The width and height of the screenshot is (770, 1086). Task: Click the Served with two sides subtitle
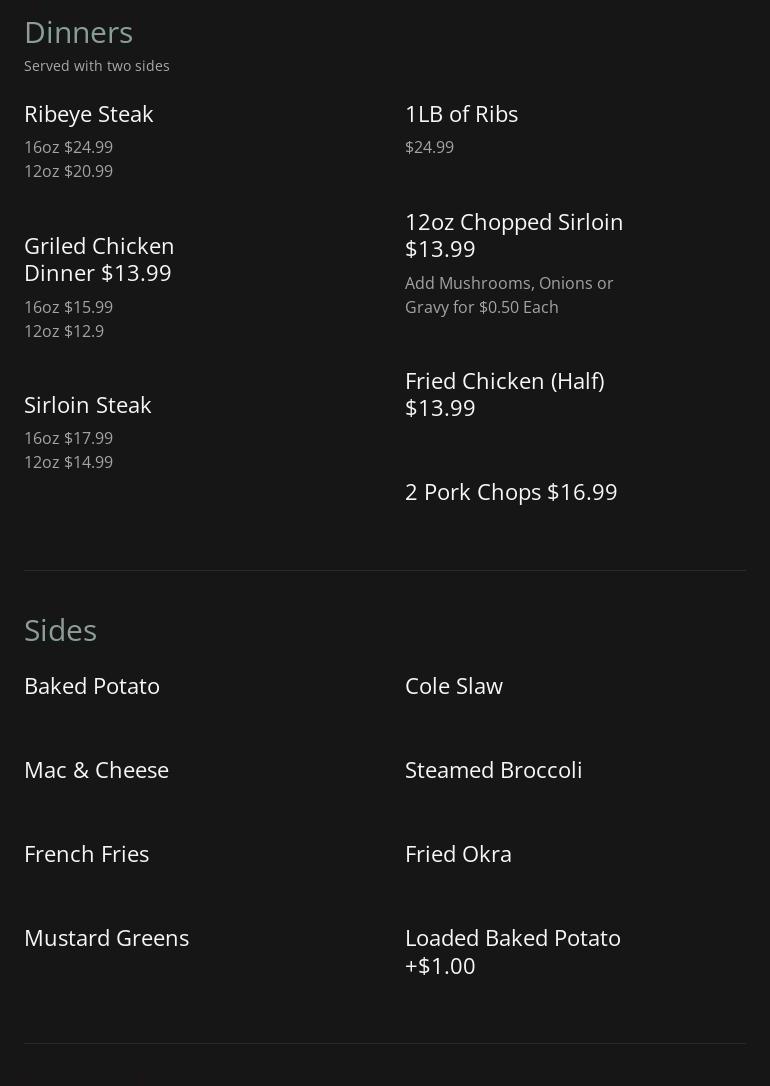(97, 66)
